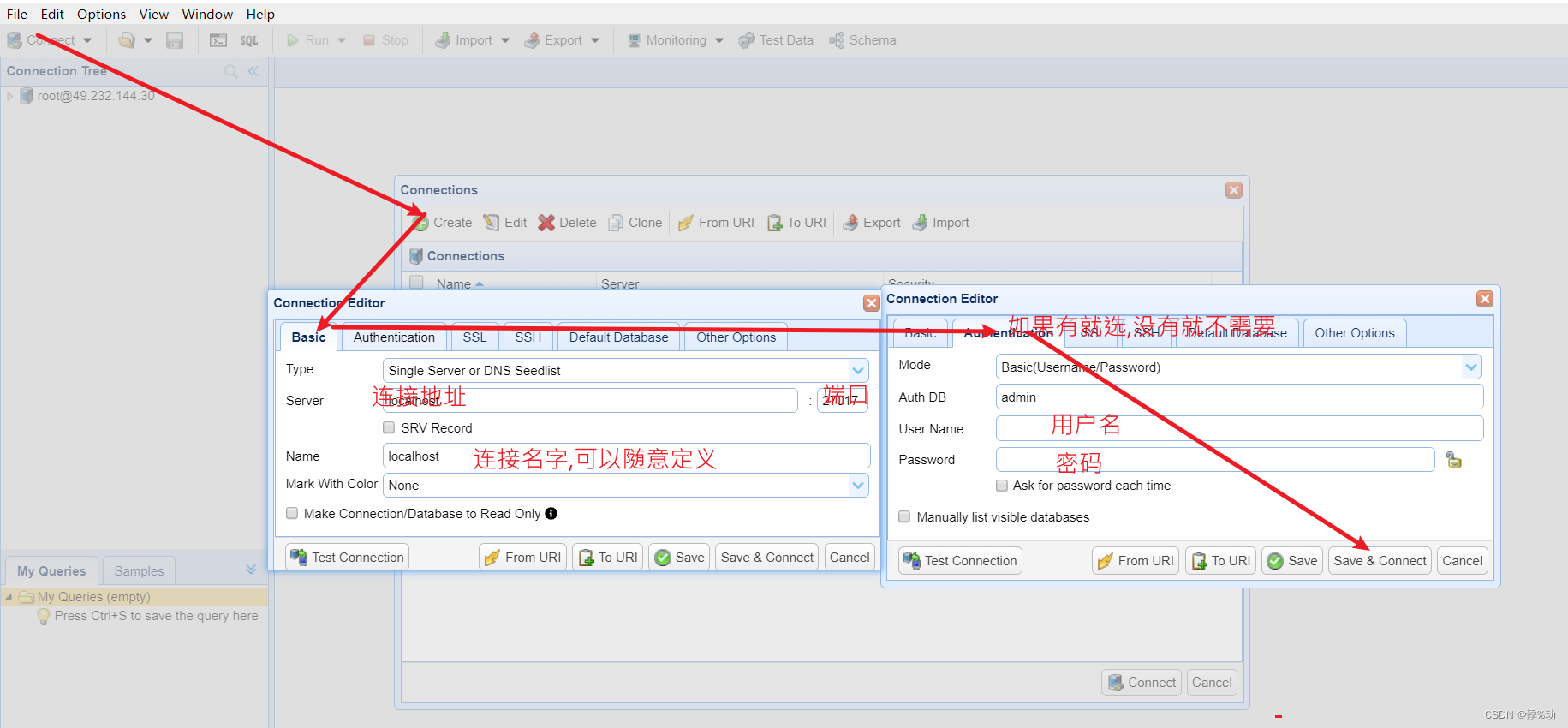Switch to SSL tab in left editor
The image size is (1568, 728).
point(474,337)
